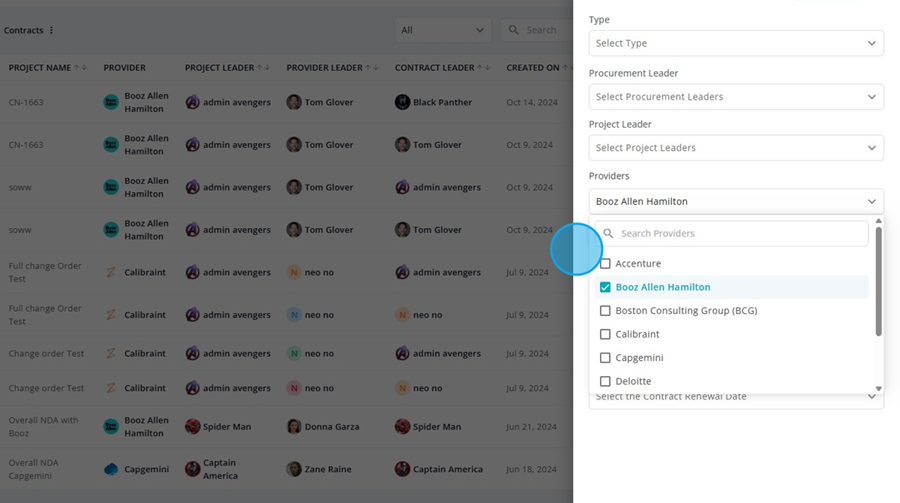Open the Select Project Leaders dropdown
Image resolution: width=900 pixels, height=503 pixels.
pos(736,148)
